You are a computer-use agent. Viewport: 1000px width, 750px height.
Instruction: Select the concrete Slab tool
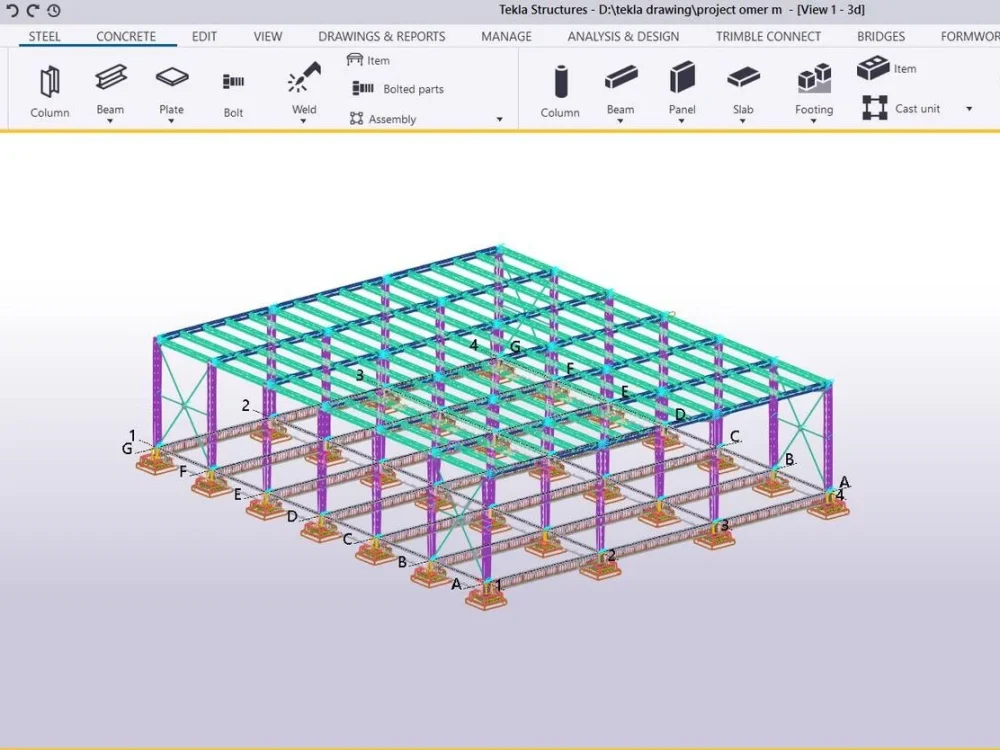[743, 88]
